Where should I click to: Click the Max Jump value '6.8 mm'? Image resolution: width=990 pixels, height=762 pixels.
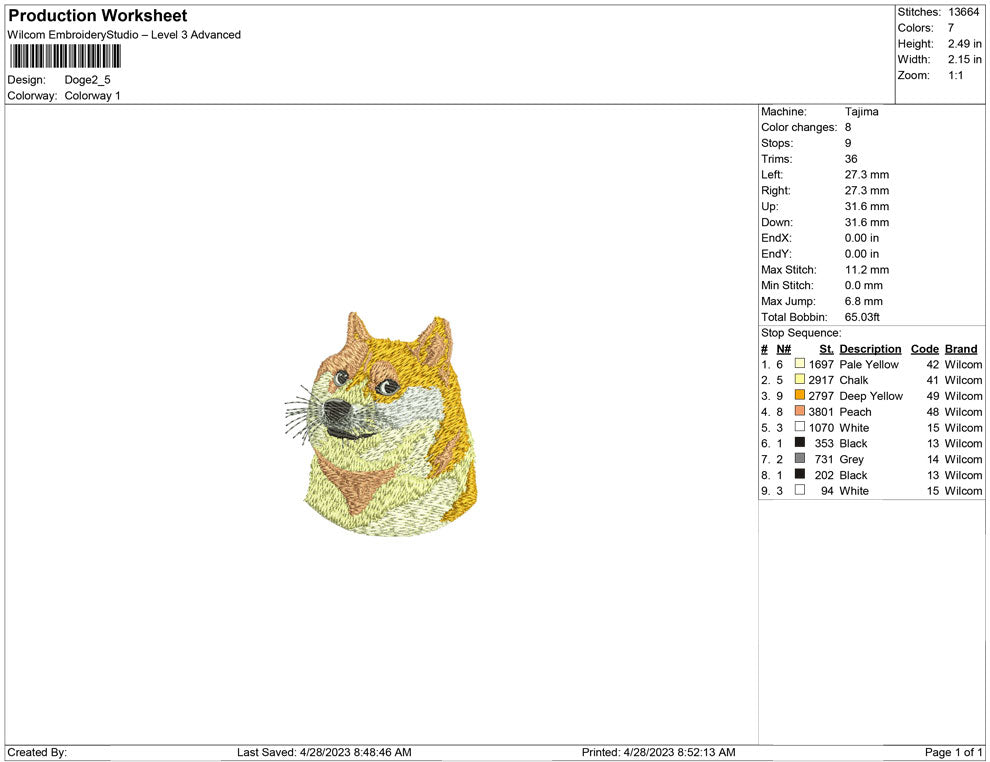point(863,301)
